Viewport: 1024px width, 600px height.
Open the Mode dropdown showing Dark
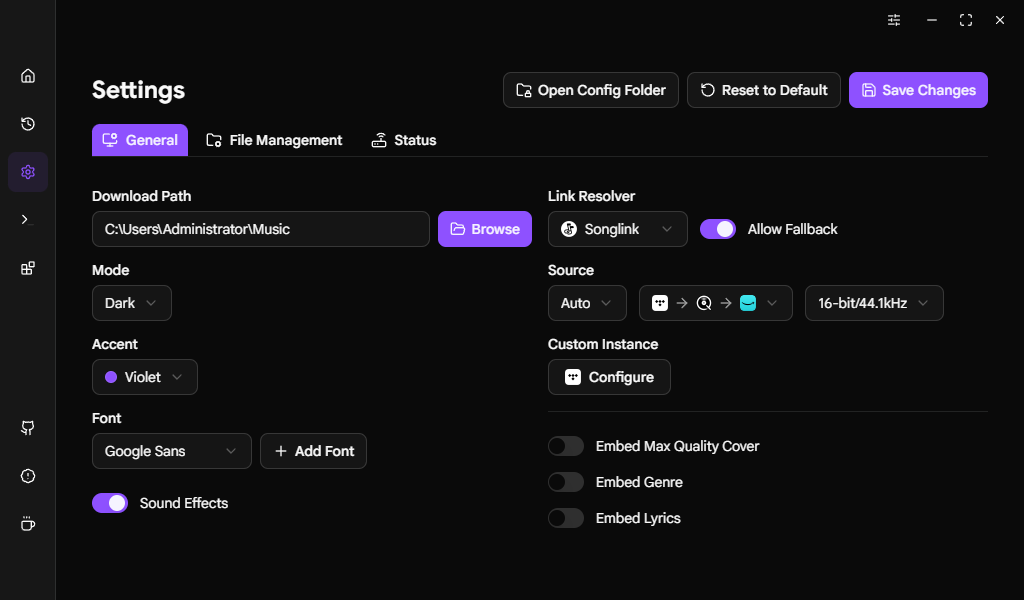pos(131,303)
